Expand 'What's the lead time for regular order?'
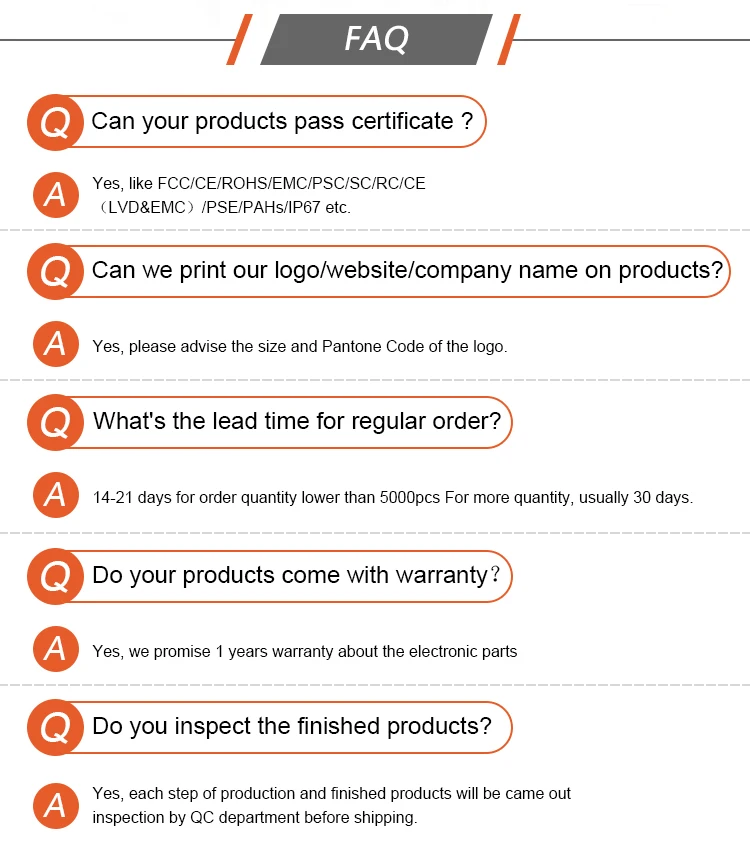The height and width of the screenshot is (856, 750). (x=297, y=422)
